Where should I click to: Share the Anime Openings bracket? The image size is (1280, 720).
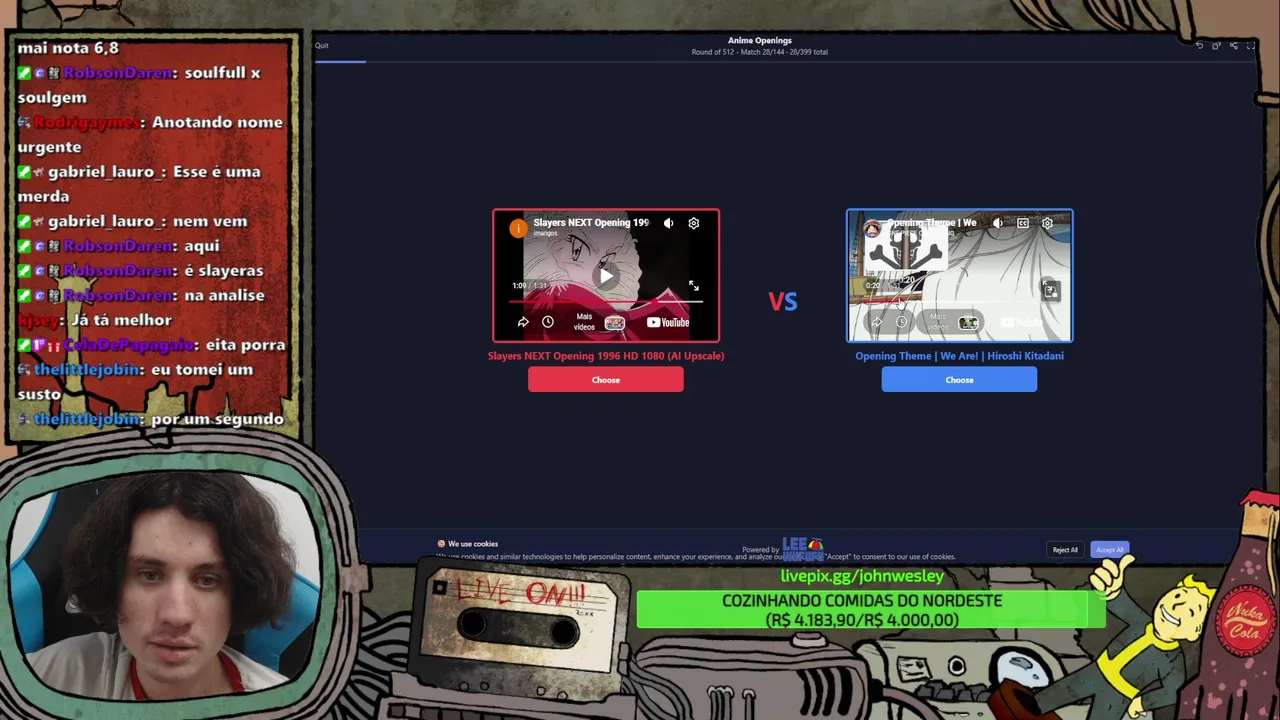tap(1233, 45)
